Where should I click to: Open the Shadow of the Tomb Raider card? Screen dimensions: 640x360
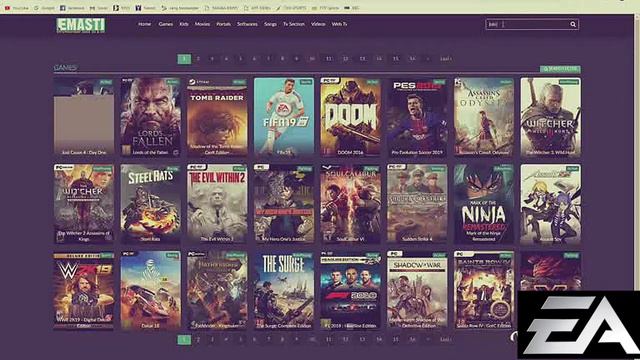click(217, 117)
